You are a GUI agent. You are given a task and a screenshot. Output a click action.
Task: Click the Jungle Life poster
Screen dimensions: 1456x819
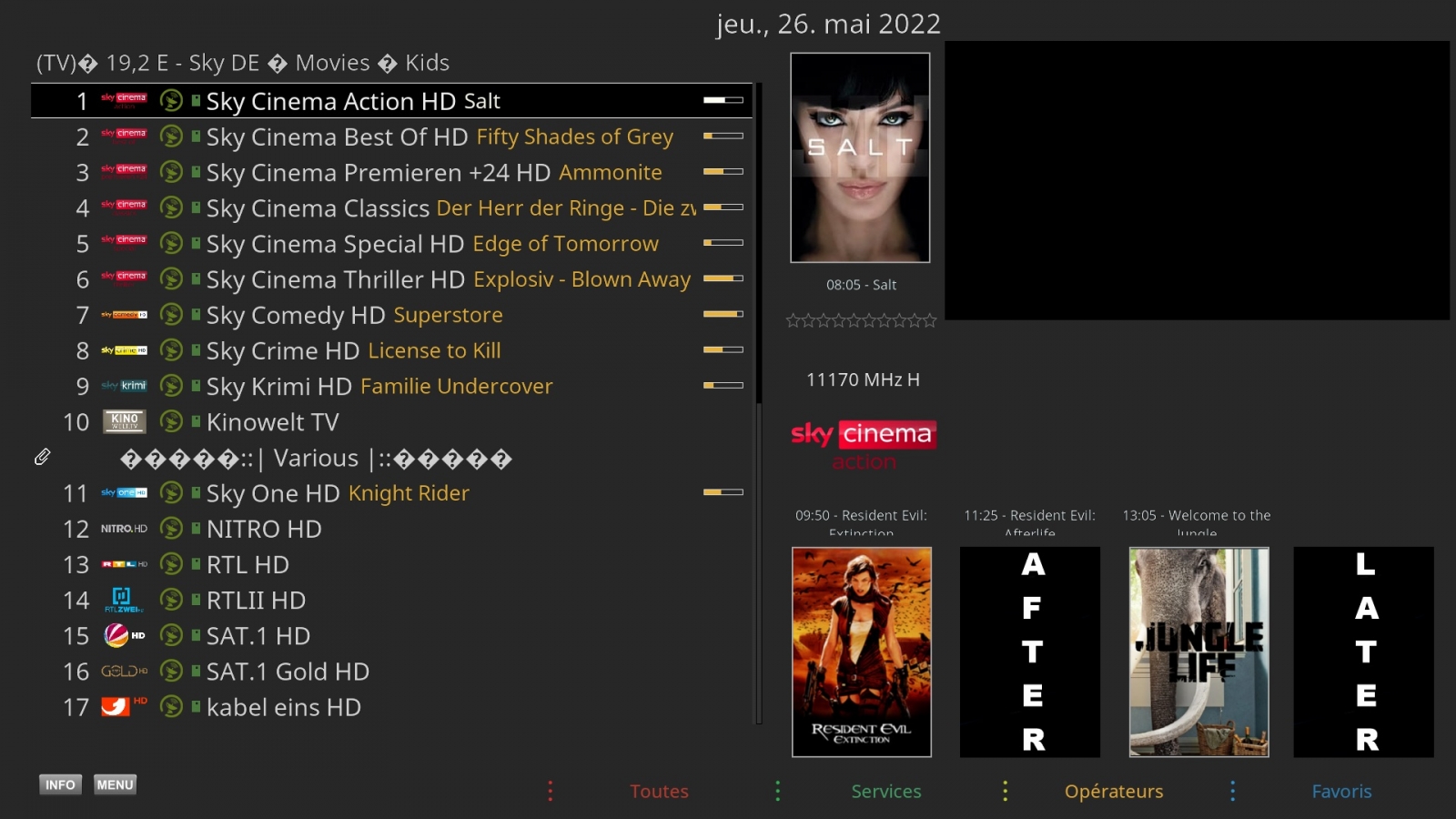[1198, 652]
